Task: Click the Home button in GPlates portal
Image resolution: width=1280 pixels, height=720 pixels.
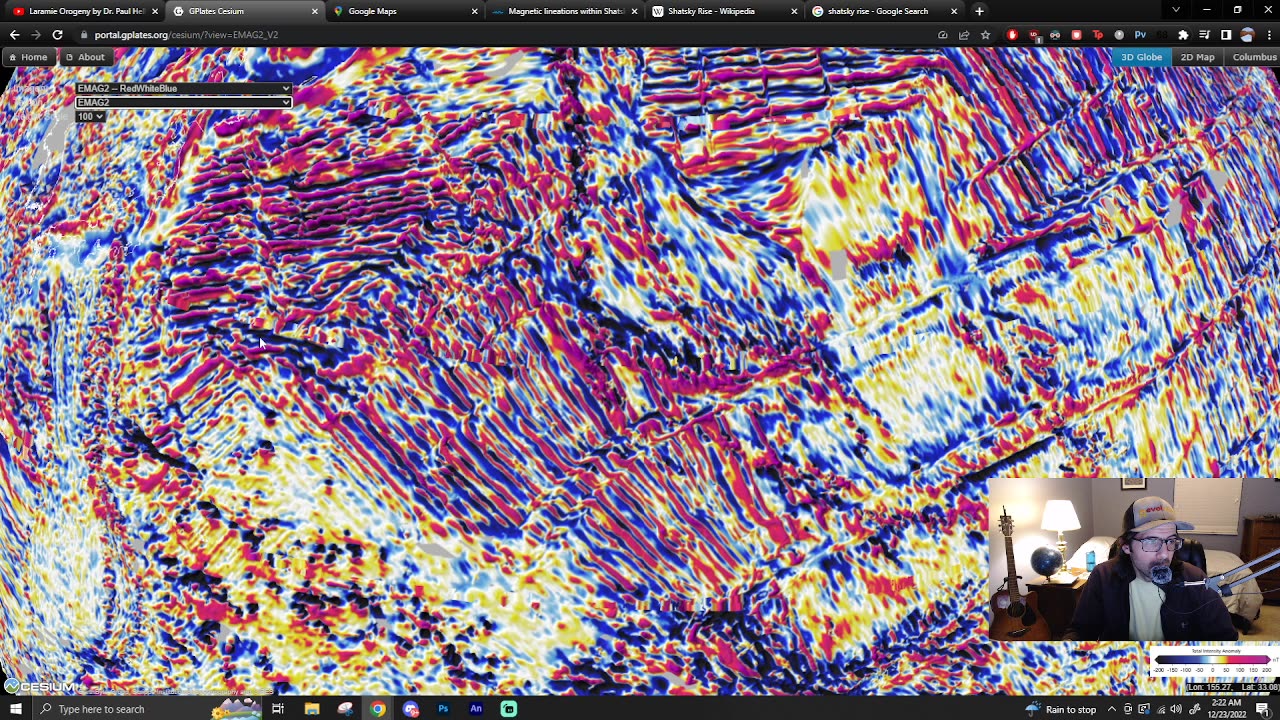Action: point(28,57)
